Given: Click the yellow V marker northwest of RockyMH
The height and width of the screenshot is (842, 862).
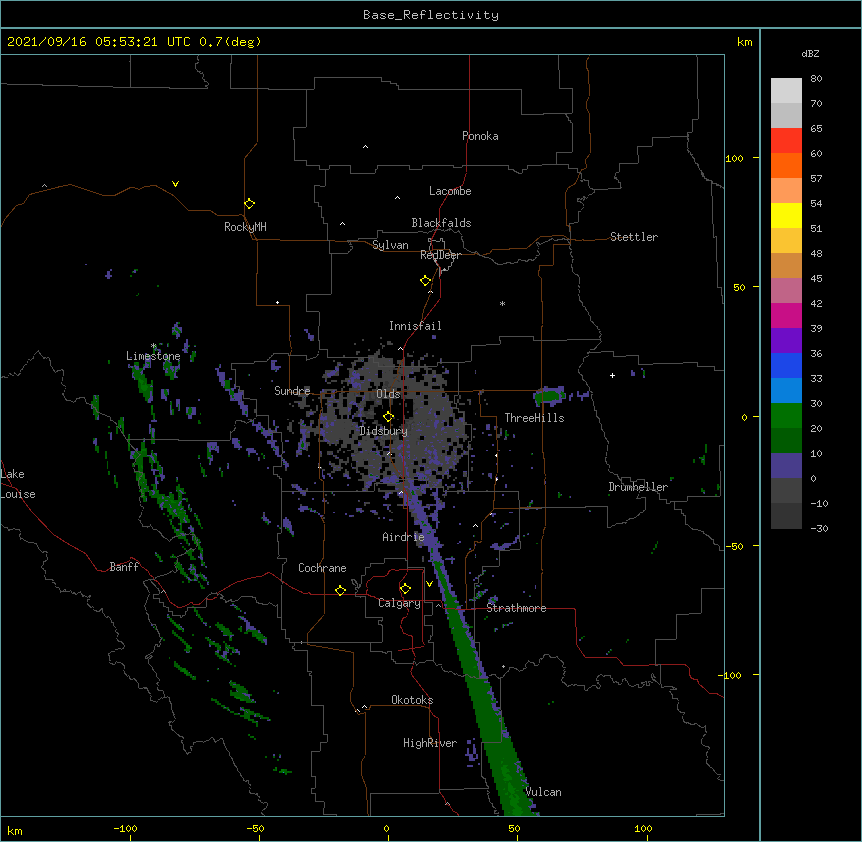Looking at the screenshot, I should 175,184.
